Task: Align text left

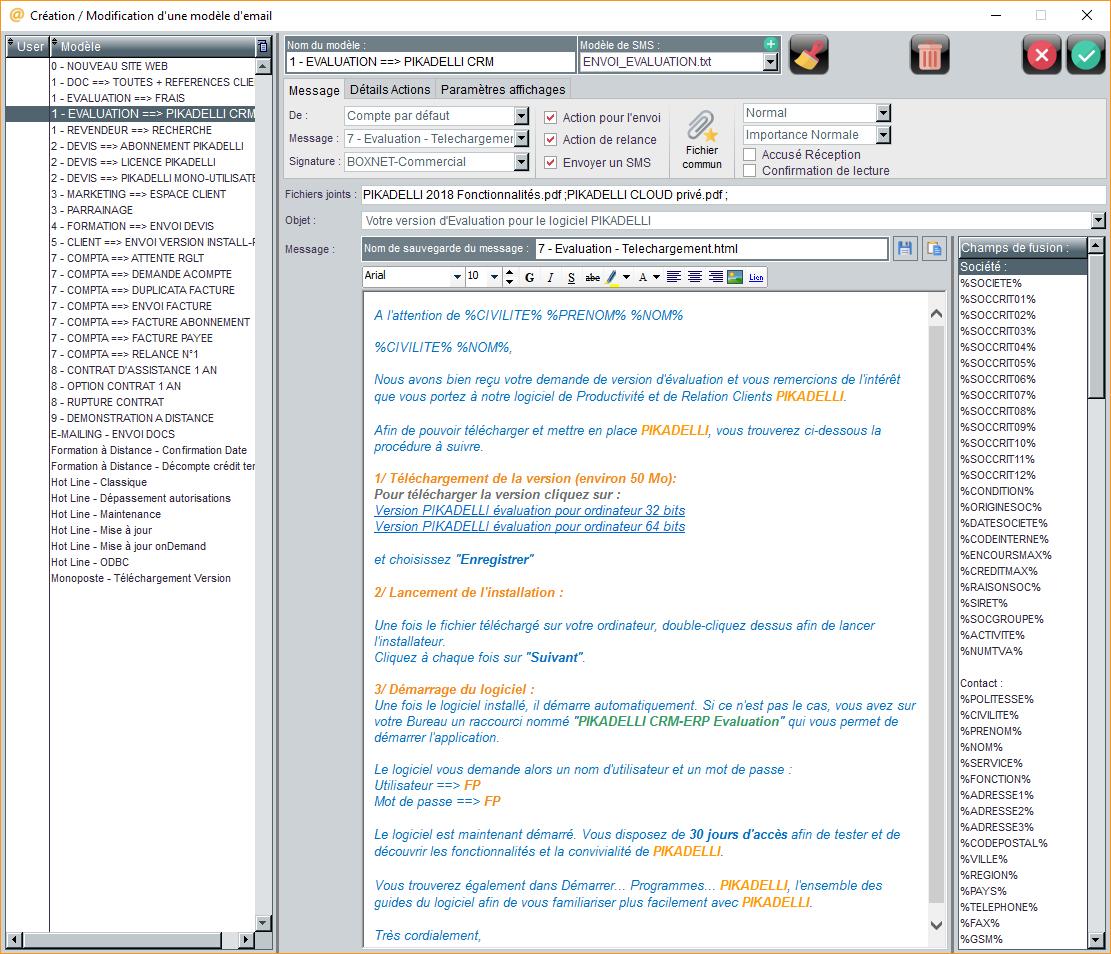Action: coord(674,277)
